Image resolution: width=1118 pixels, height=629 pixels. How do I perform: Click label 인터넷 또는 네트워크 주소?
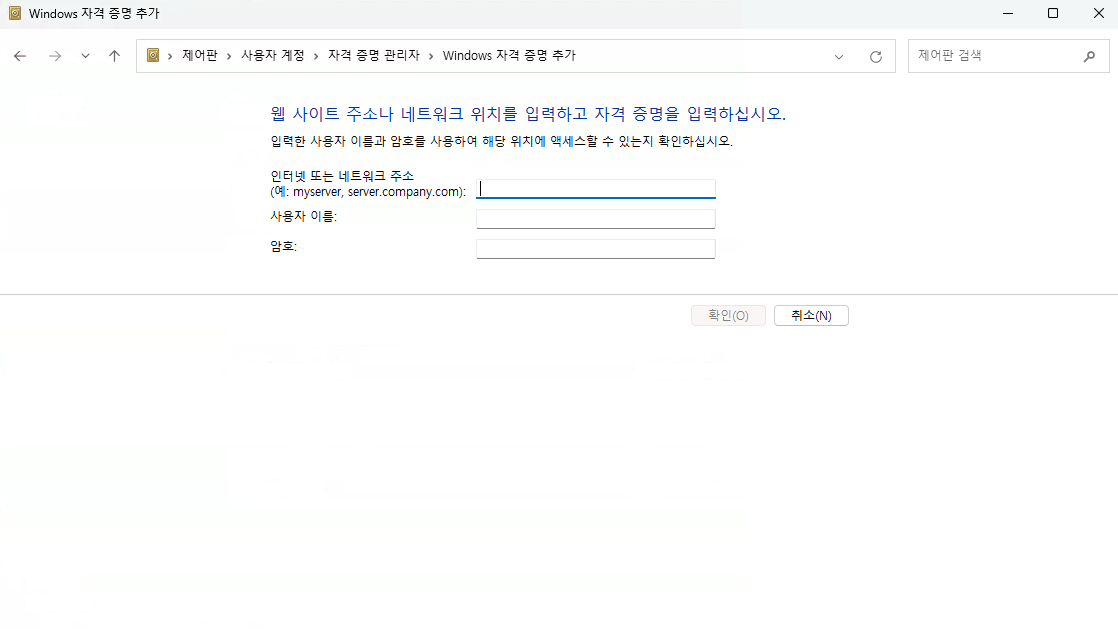[x=342, y=175]
